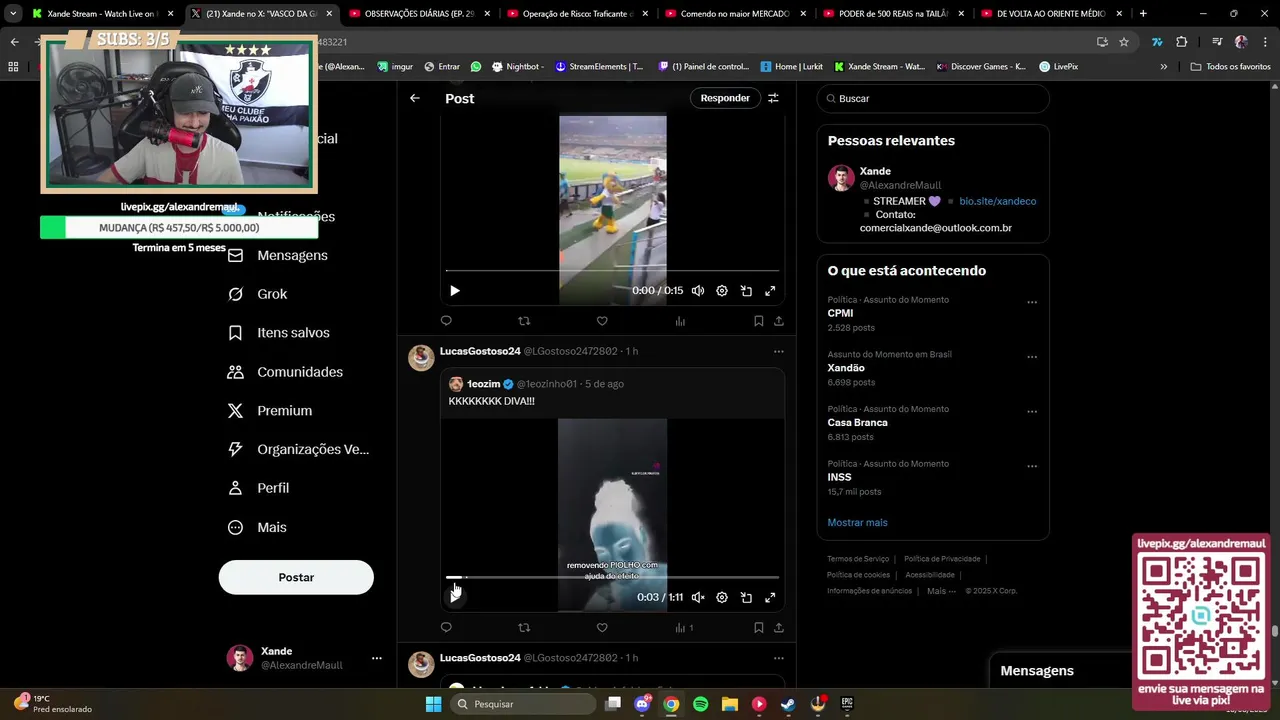Click the Responder button
Image resolution: width=1280 pixels, height=720 pixels.
coord(725,98)
